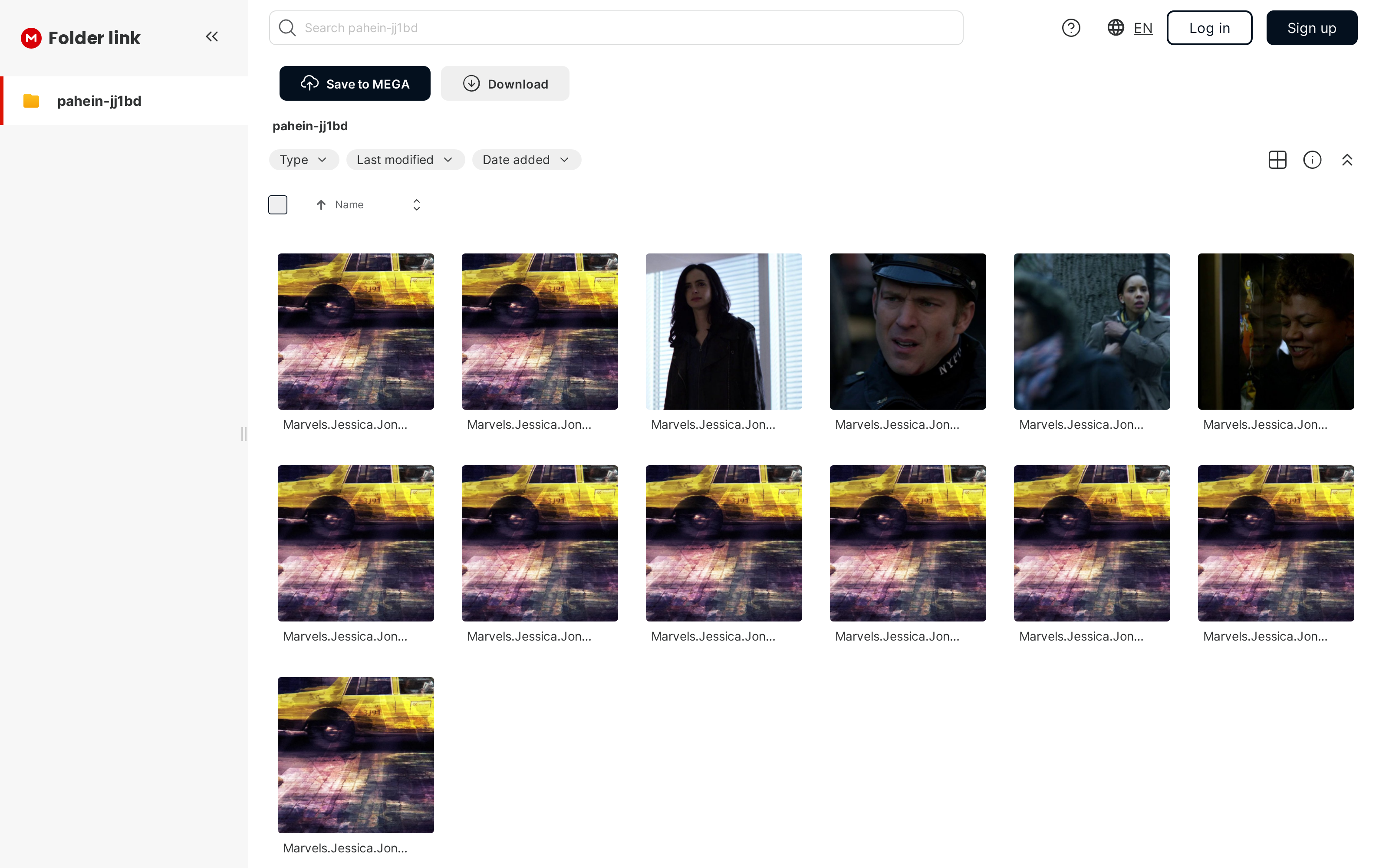
Task: Switch to grid view layout icon
Action: tap(1277, 160)
